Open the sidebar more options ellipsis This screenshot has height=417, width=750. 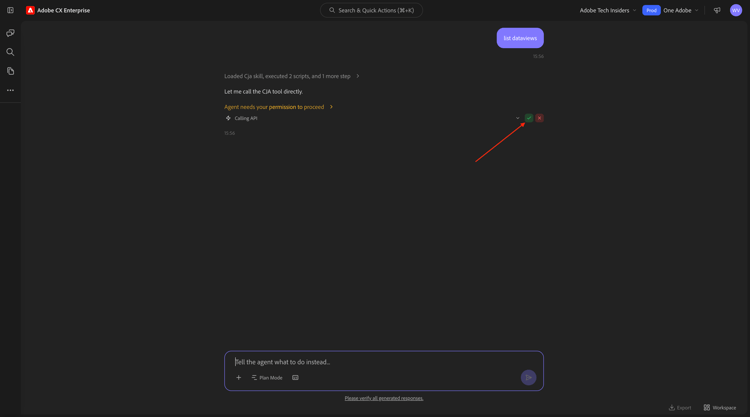coord(10,90)
